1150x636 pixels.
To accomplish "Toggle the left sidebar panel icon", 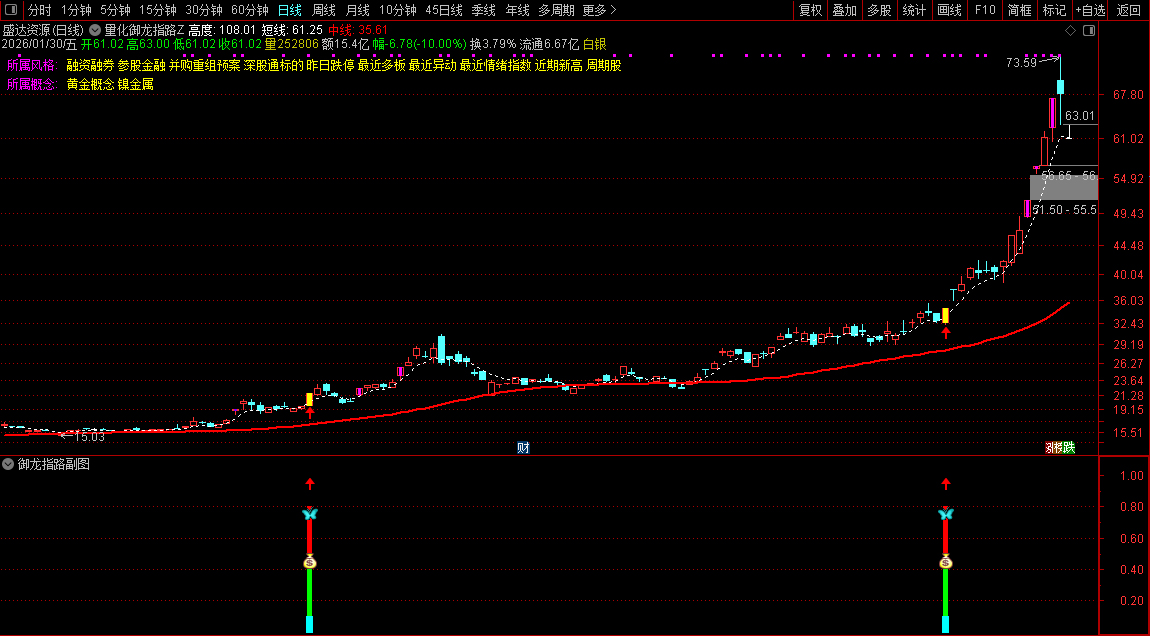I will [11, 10].
